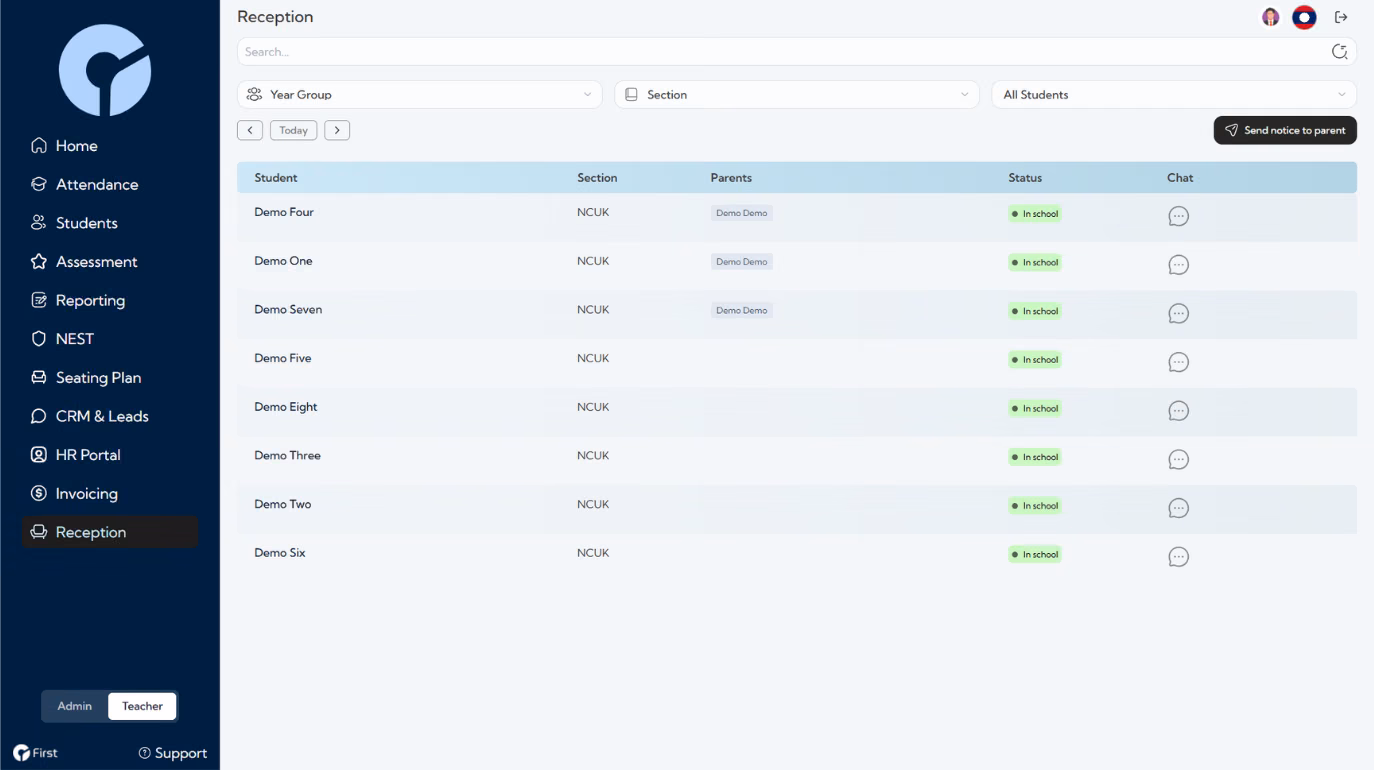Viewport: 1374px width, 770px height.
Task: Click In school status for Demo Eight
Action: pyautogui.click(x=1035, y=408)
